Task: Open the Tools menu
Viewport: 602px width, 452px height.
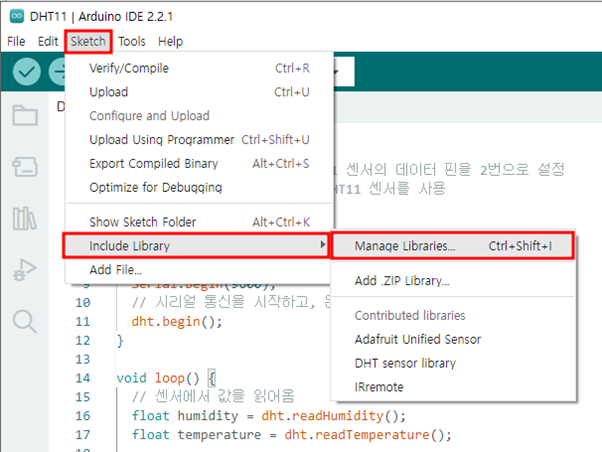Action: click(132, 41)
